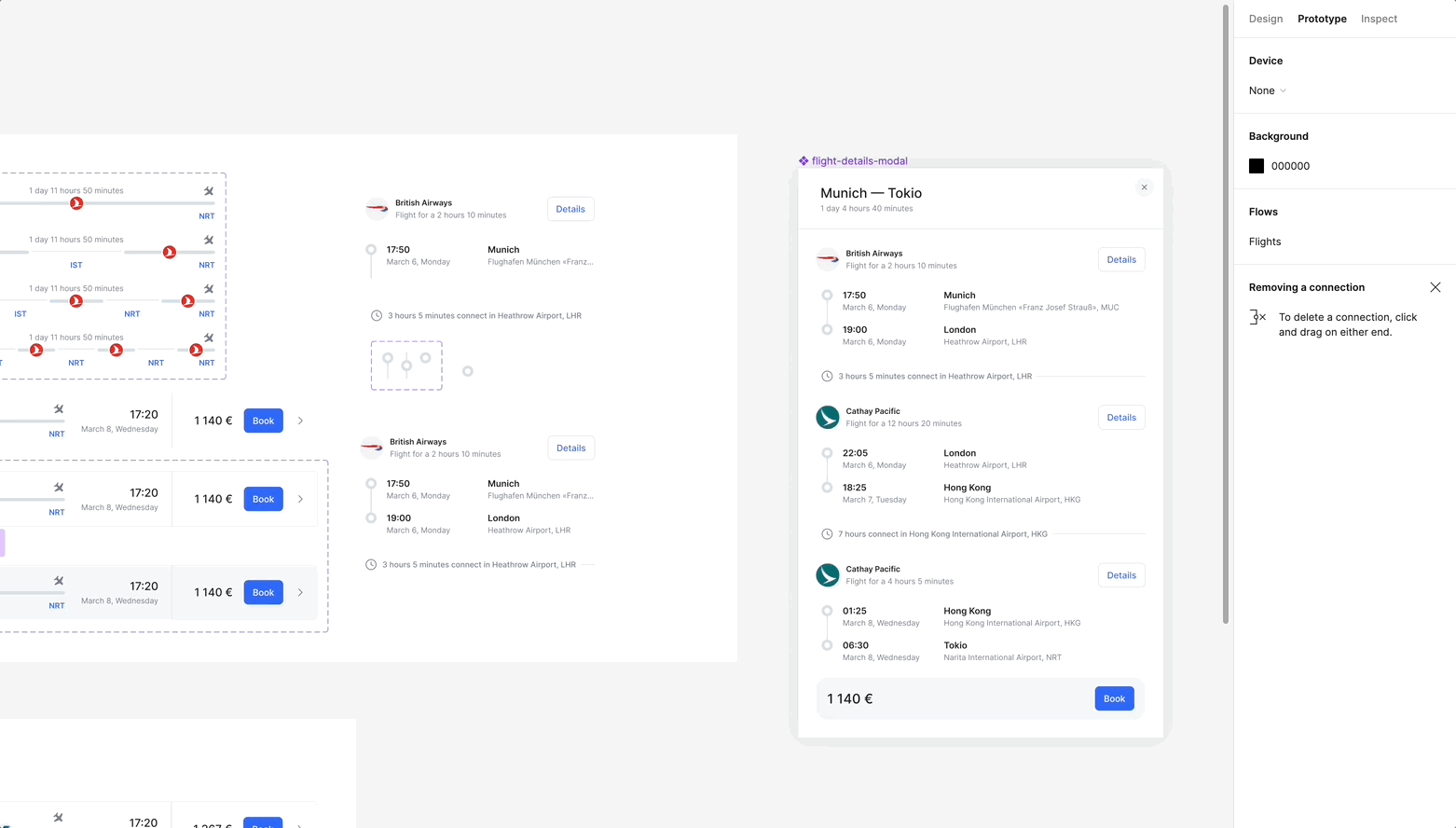Click clock icon on lower middle card connection

tap(371, 564)
